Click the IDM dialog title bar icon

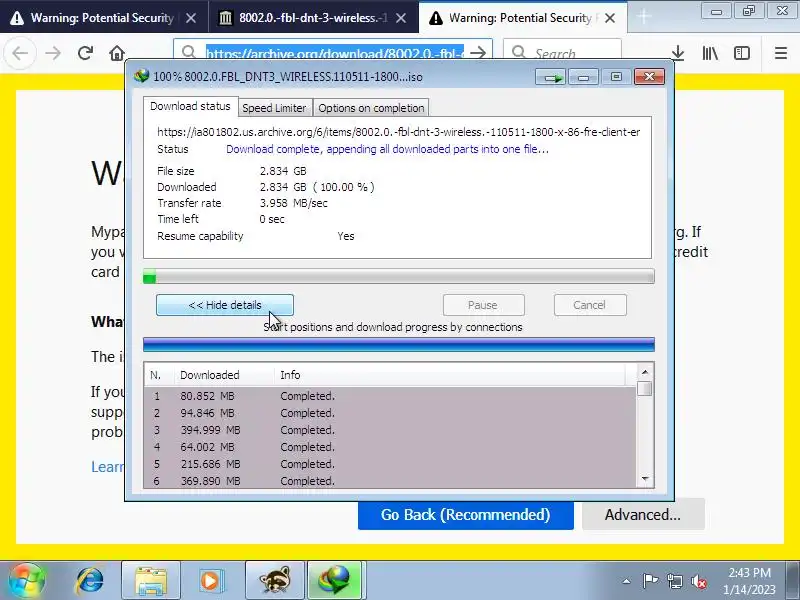point(141,76)
